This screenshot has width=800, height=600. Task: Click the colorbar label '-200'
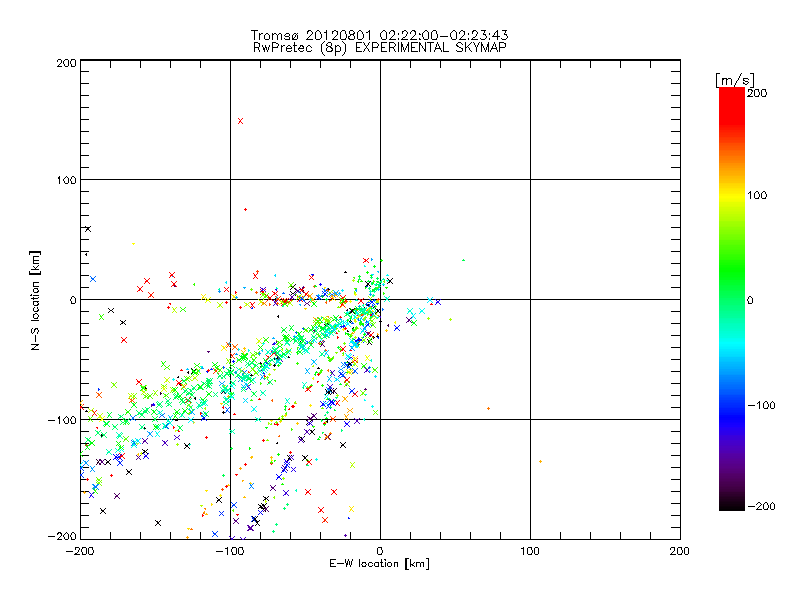click(x=761, y=506)
